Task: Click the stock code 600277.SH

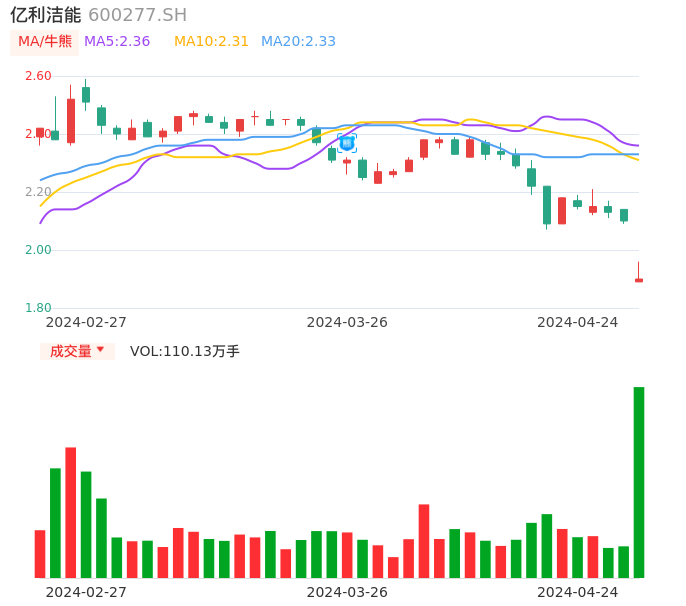Action: [x=137, y=15]
